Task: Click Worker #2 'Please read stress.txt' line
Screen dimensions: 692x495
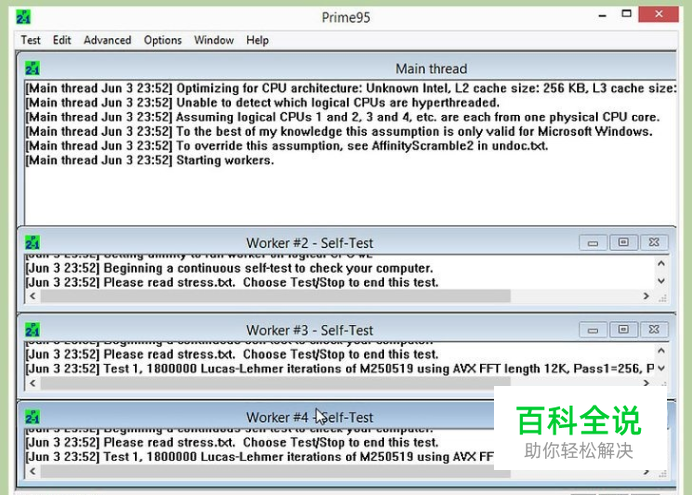Action: [232, 282]
